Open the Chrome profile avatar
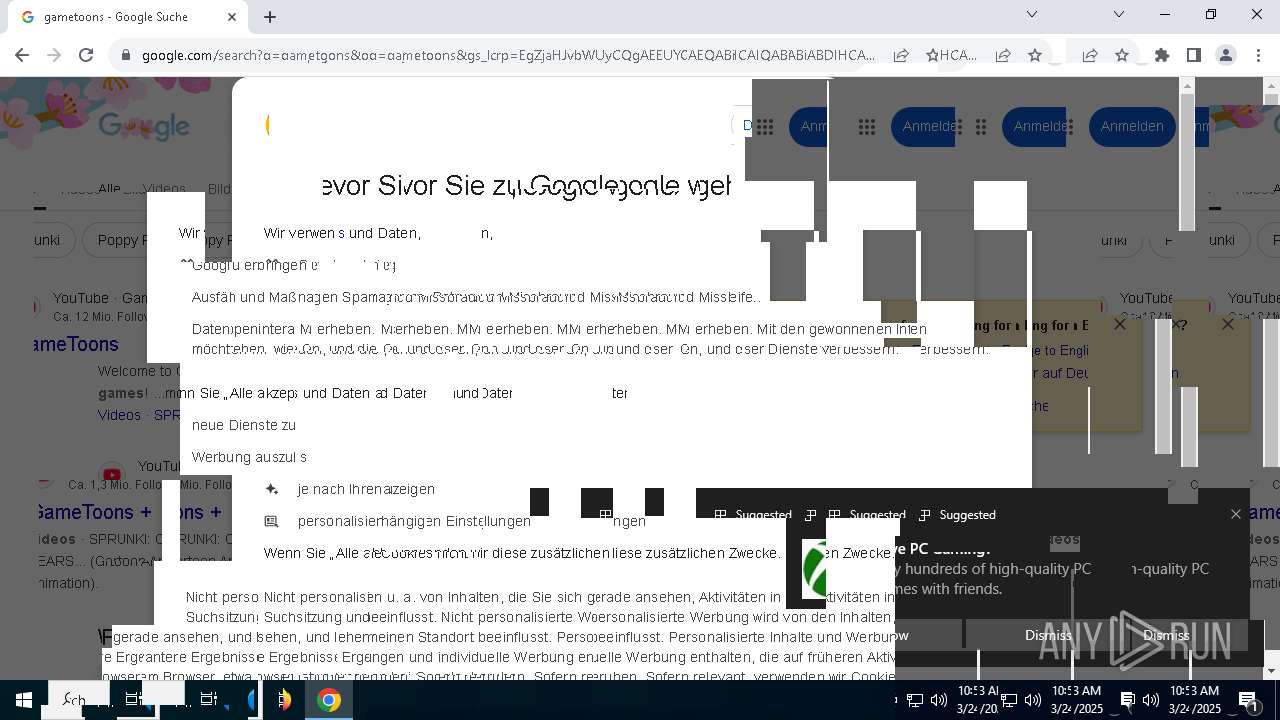The image size is (1280, 720). 1226,56
